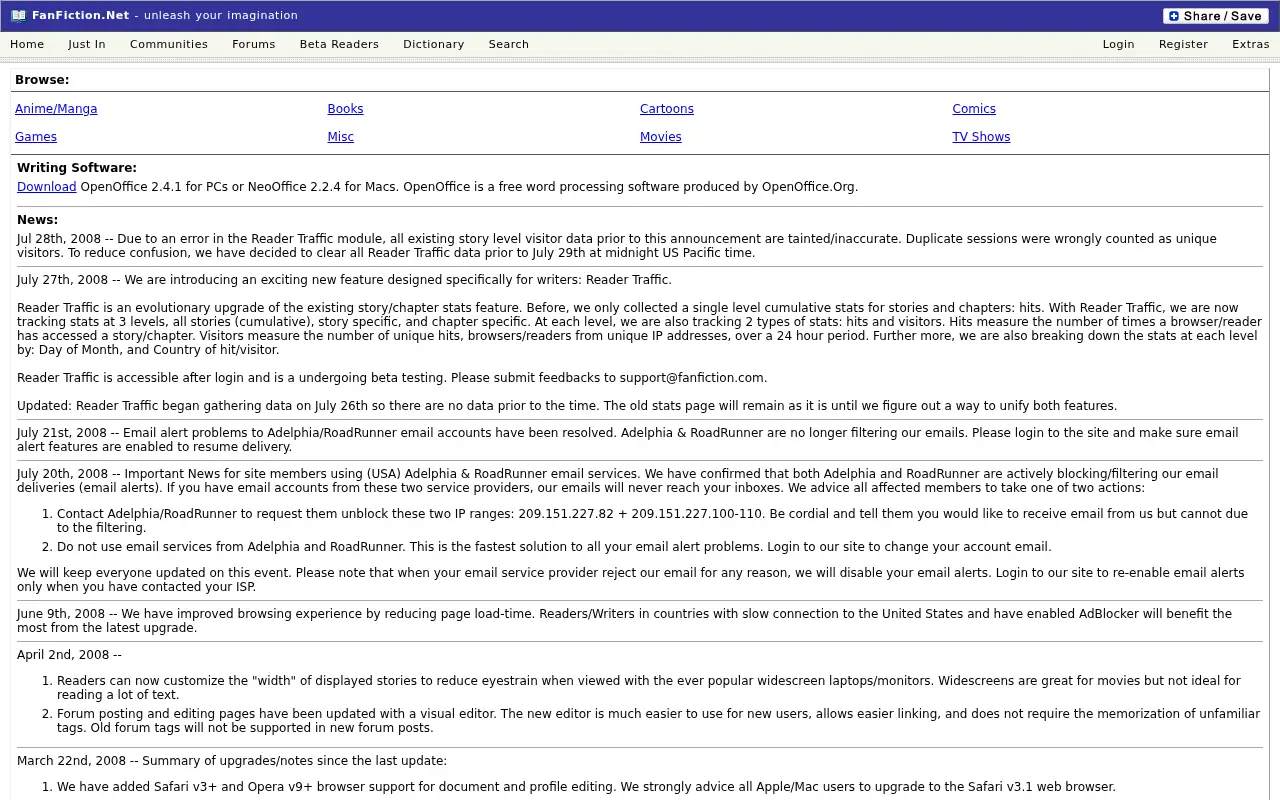Viewport: 1280px width, 800px height.
Task: Browse the Cartoons category
Action: pos(667,109)
